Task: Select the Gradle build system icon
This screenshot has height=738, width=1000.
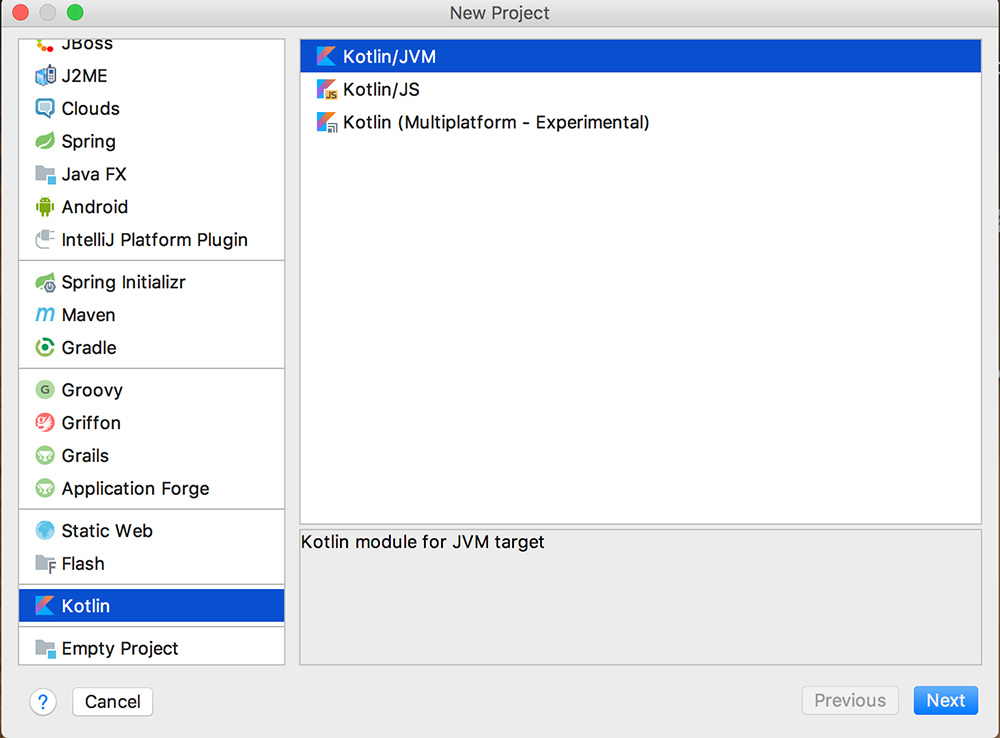Action: tap(44, 348)
